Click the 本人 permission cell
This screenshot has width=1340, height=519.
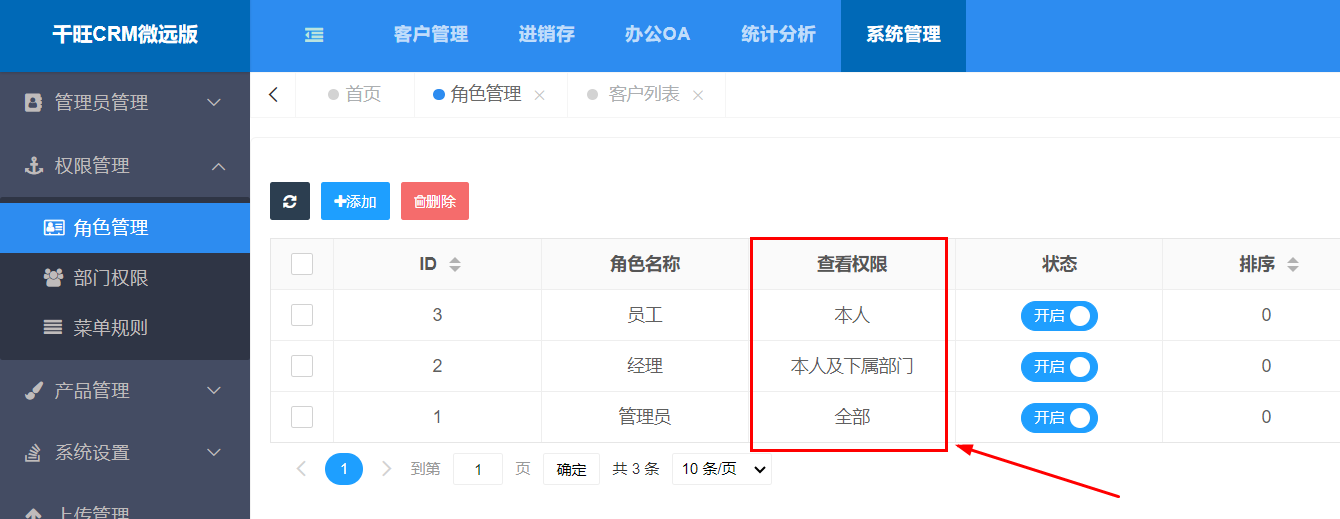pos(852,315)
